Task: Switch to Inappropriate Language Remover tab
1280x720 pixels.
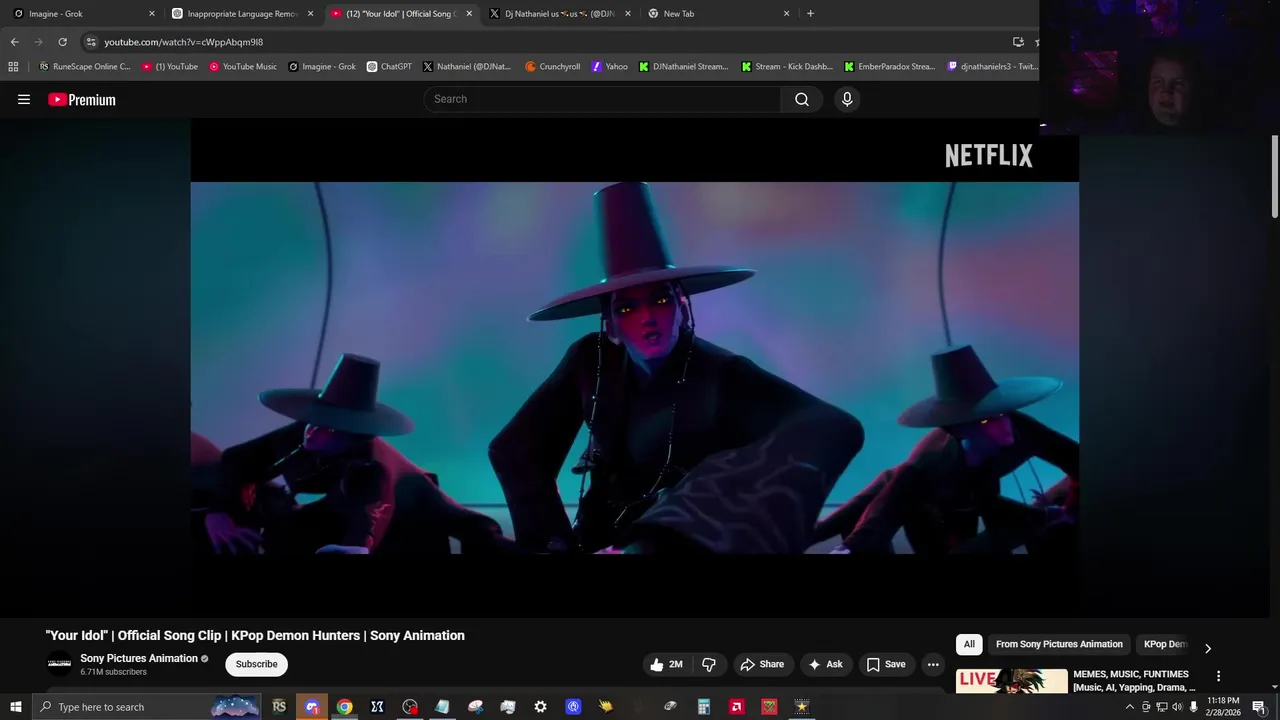Action: click(242, 14)
